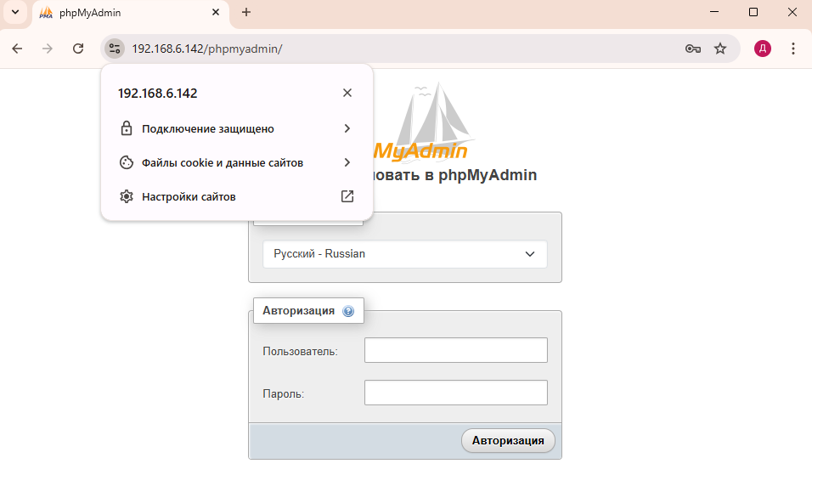Click the Авторизация login button
Screen dimensions: 813x497
click(x=508, y=441)
